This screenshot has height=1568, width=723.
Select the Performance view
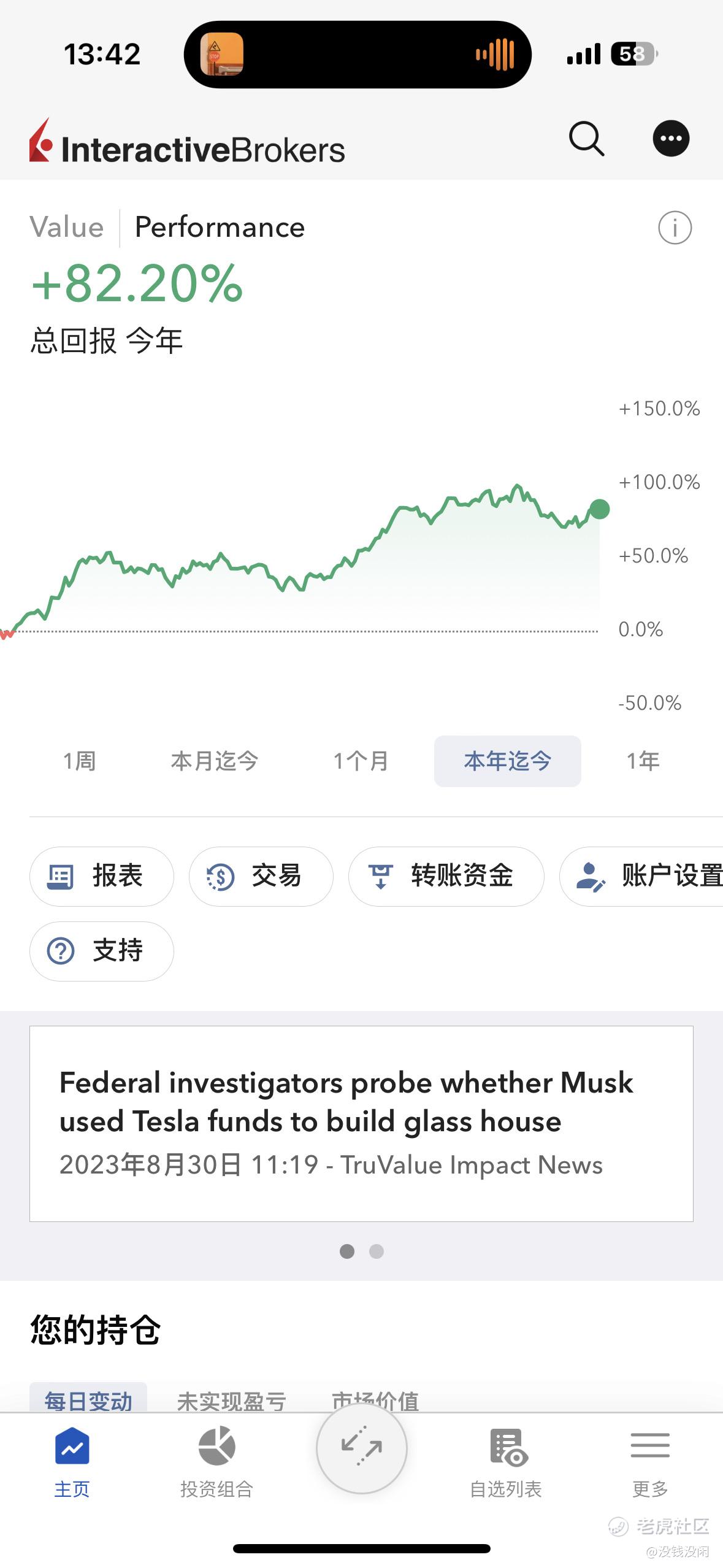[220, 228]
